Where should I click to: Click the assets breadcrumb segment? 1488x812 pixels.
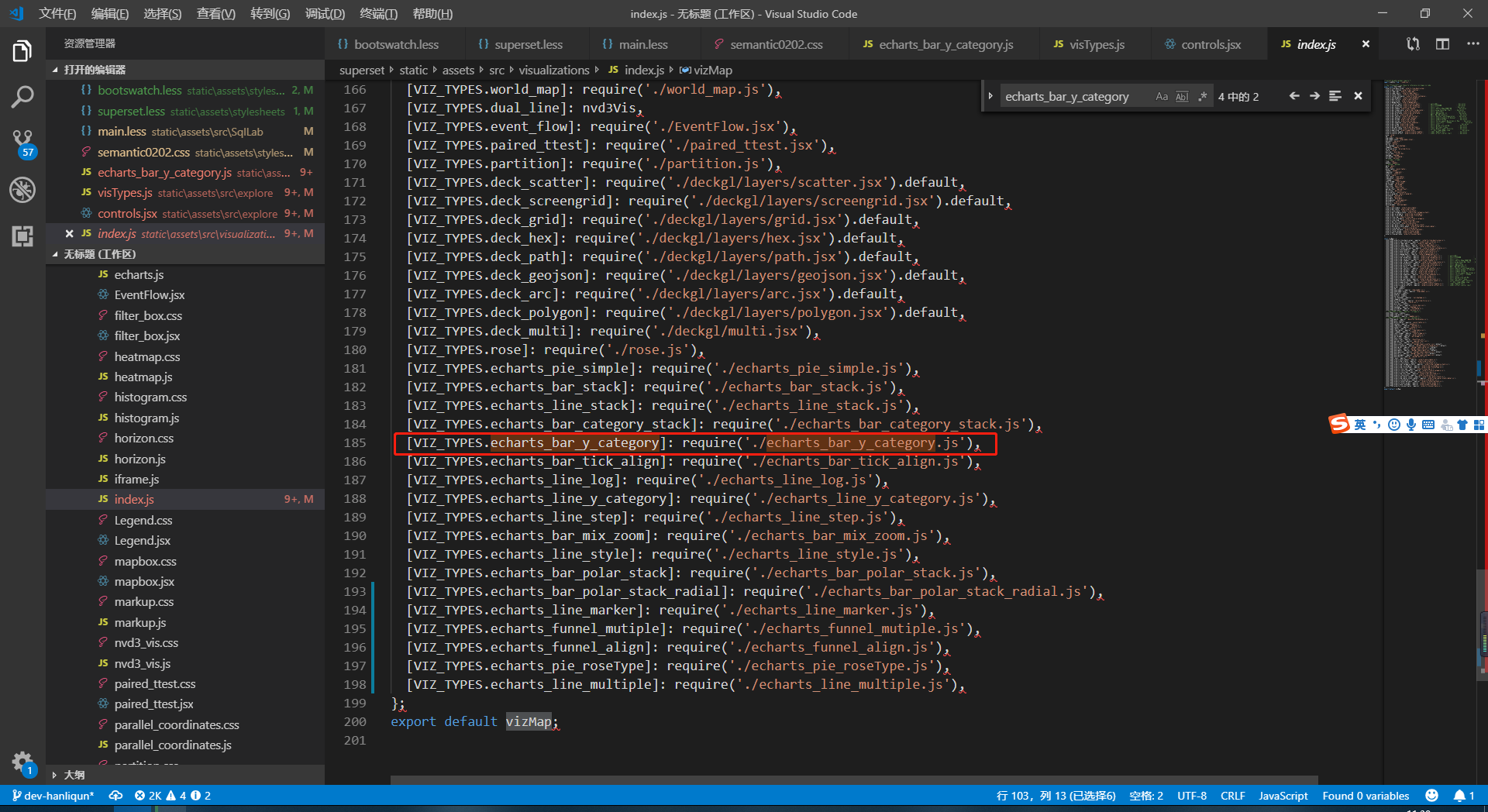click(458, 70)
